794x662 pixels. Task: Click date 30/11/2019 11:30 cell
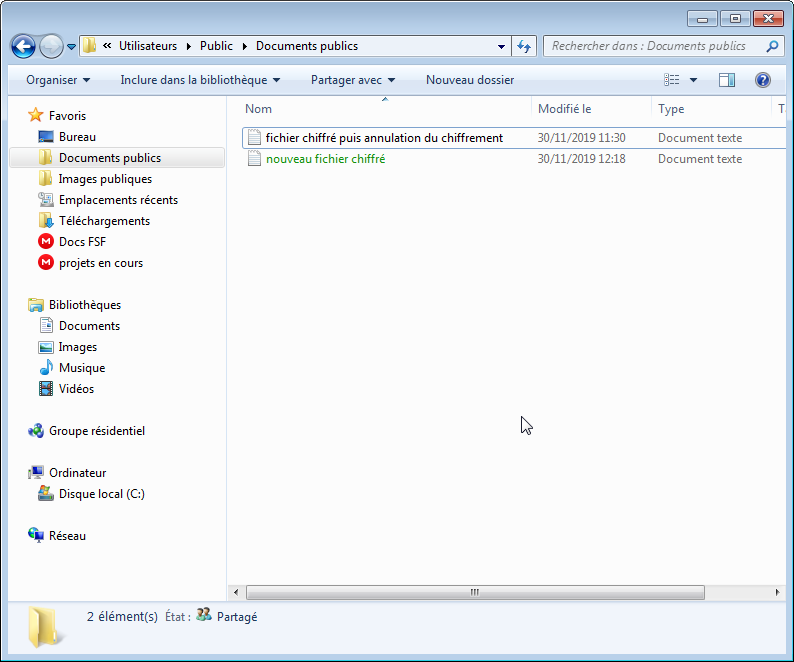[581, 138]
